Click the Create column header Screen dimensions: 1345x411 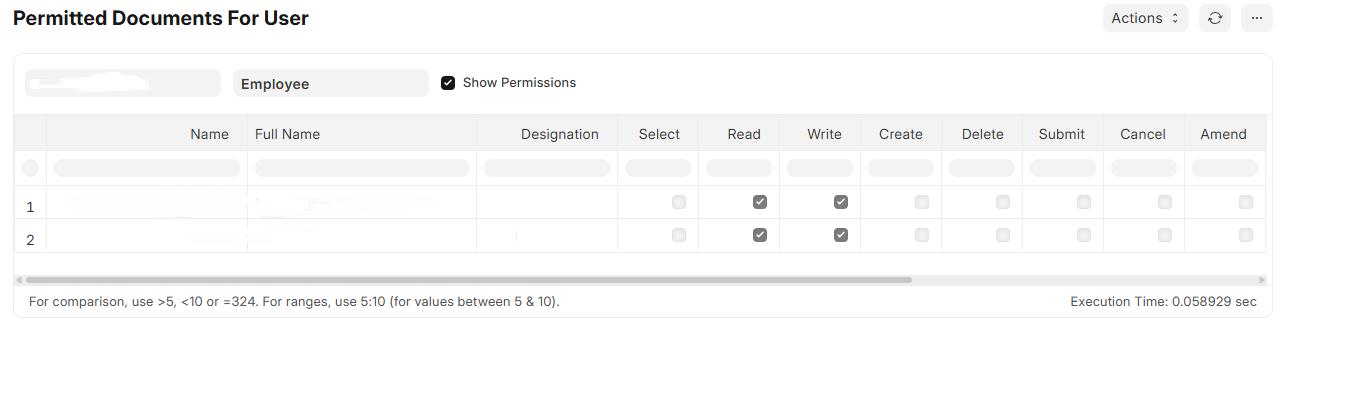point(901,134)
